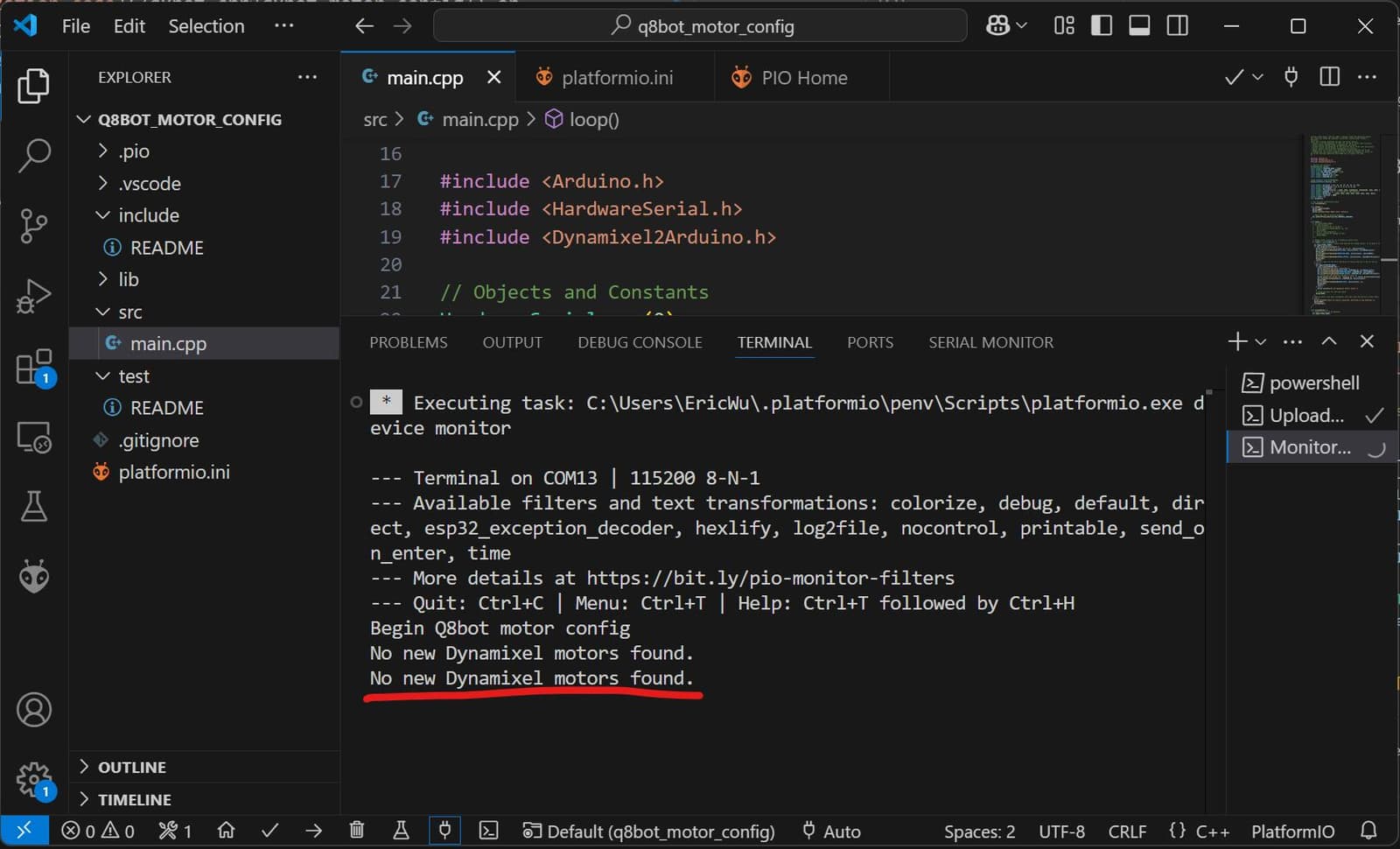The height and width of the screenshot is (849, 1400).
Task: Toggle Primary Side Bar layout button
Action: click(1102, 26)
